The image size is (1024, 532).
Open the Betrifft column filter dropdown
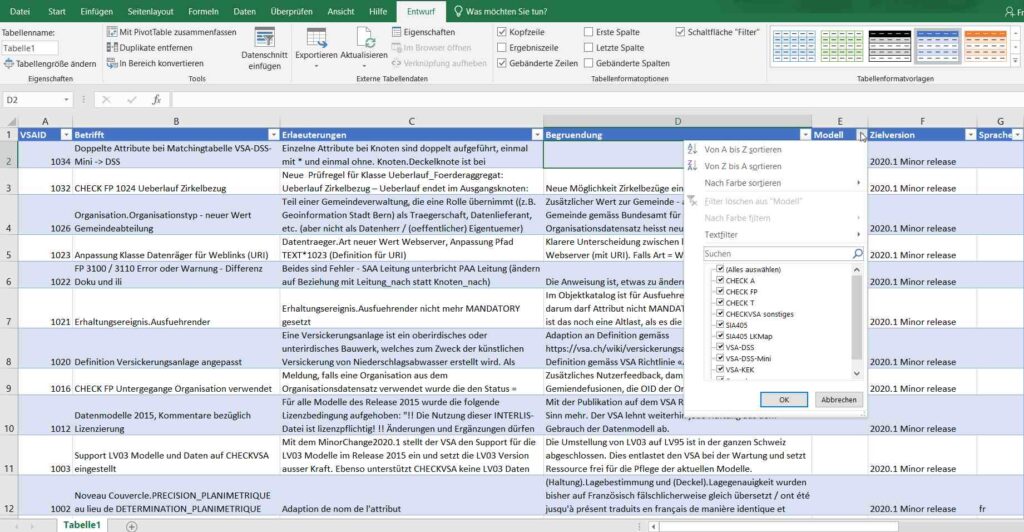click(x=273, y=134)
